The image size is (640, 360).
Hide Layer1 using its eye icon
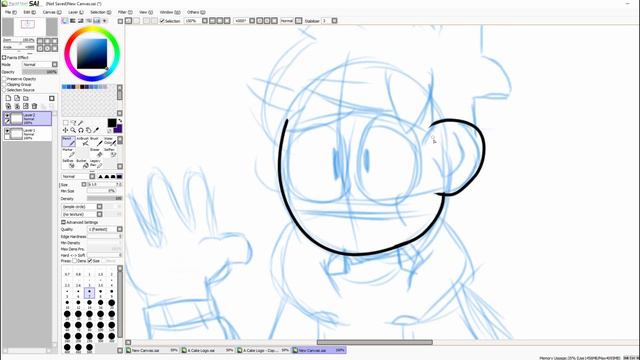(x=7, y=131)
